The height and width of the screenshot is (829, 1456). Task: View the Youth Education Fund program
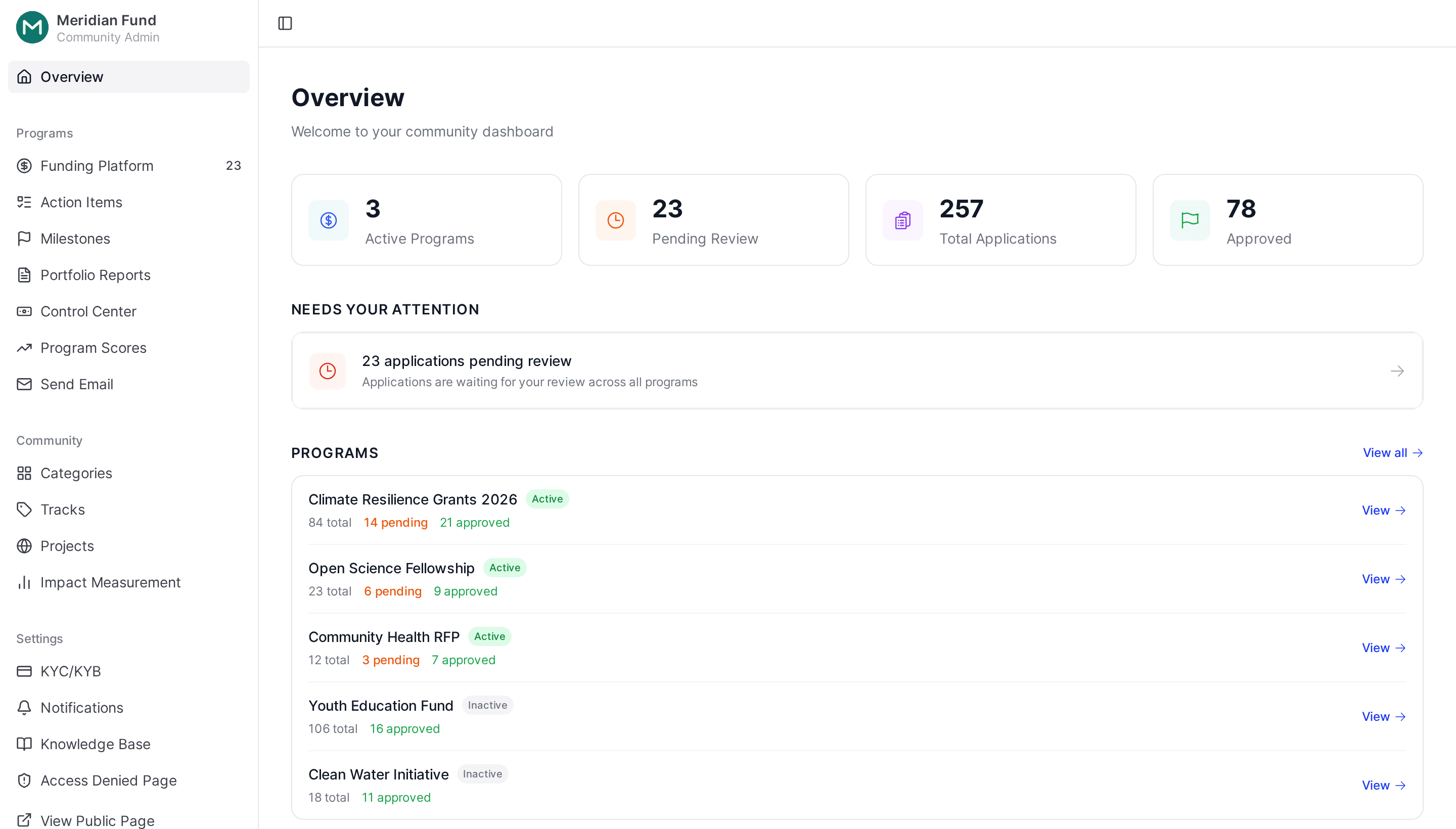[1384, 717]
